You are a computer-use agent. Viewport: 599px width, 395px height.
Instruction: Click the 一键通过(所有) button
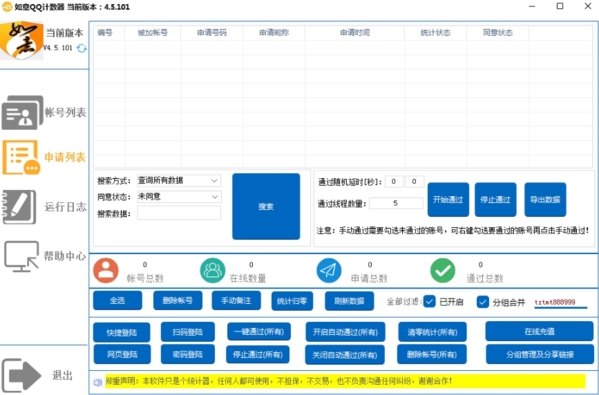click(x=259, y=332)
